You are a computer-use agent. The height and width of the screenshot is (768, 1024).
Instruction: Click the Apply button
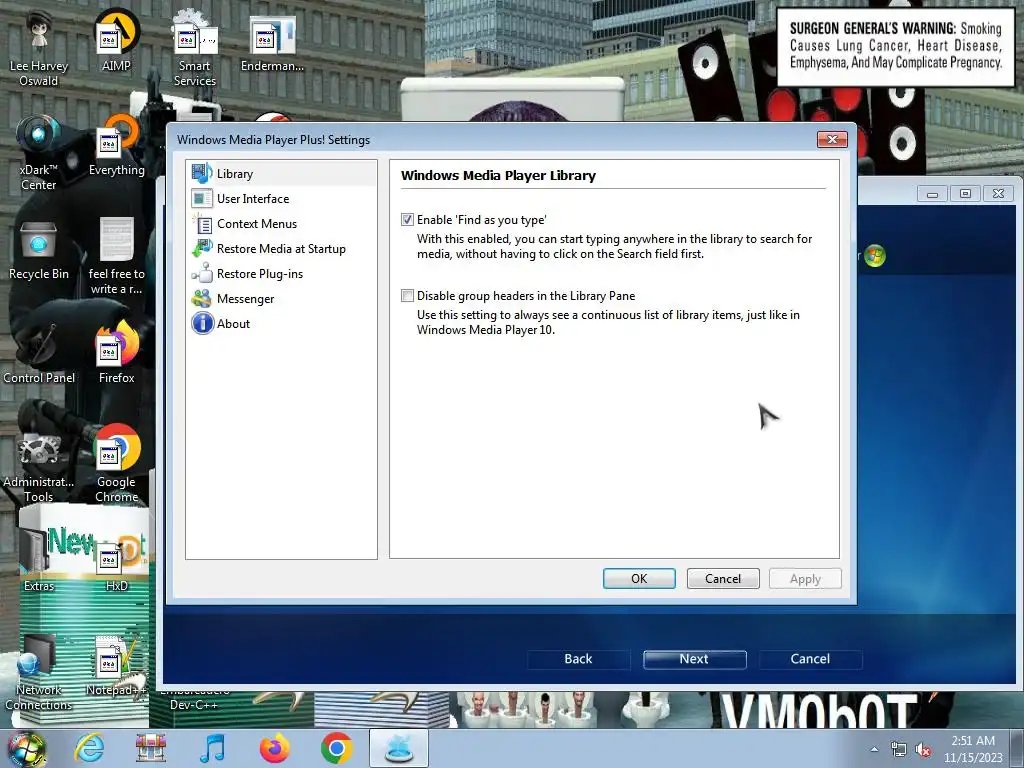click(805, 579)
